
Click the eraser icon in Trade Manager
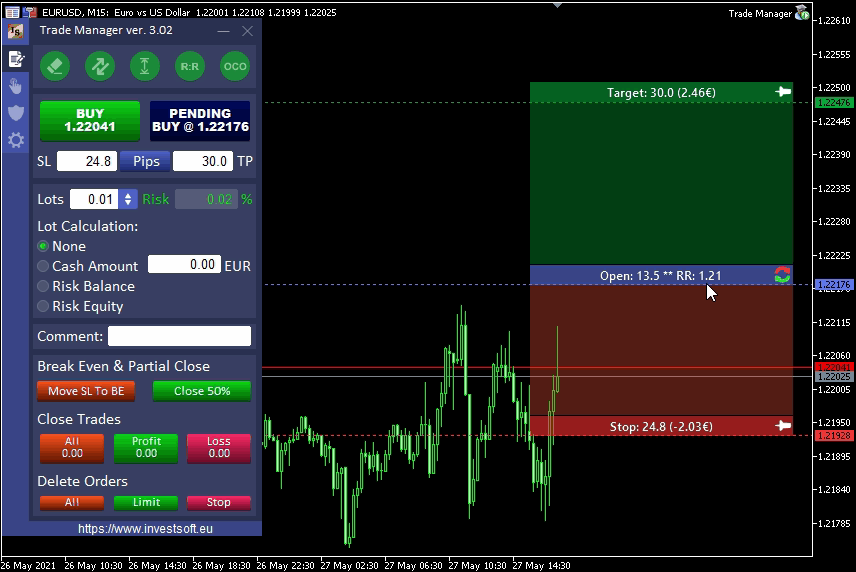(x=54, y=66)
